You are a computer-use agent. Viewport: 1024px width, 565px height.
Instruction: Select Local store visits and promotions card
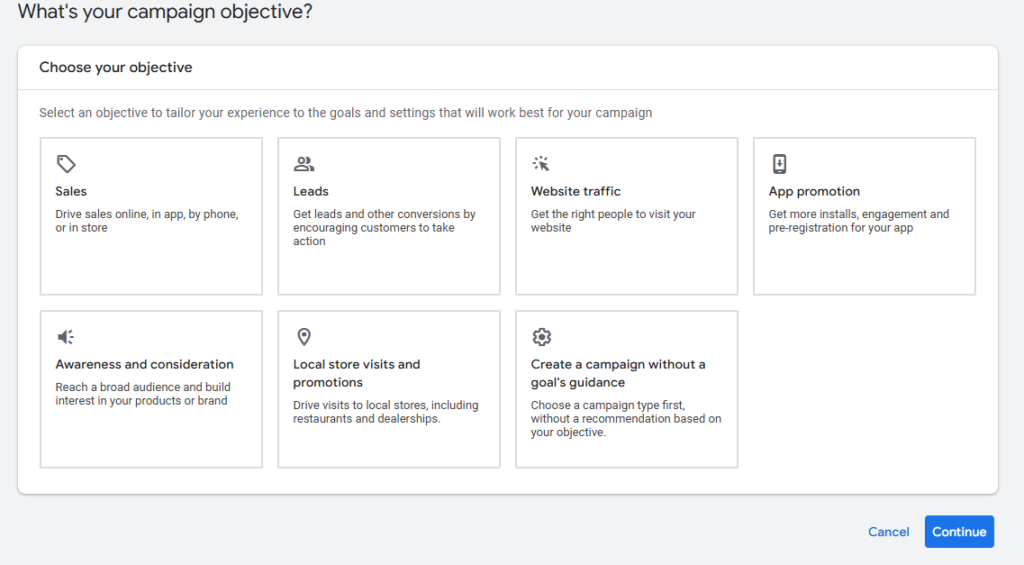(x=389, y=440)
